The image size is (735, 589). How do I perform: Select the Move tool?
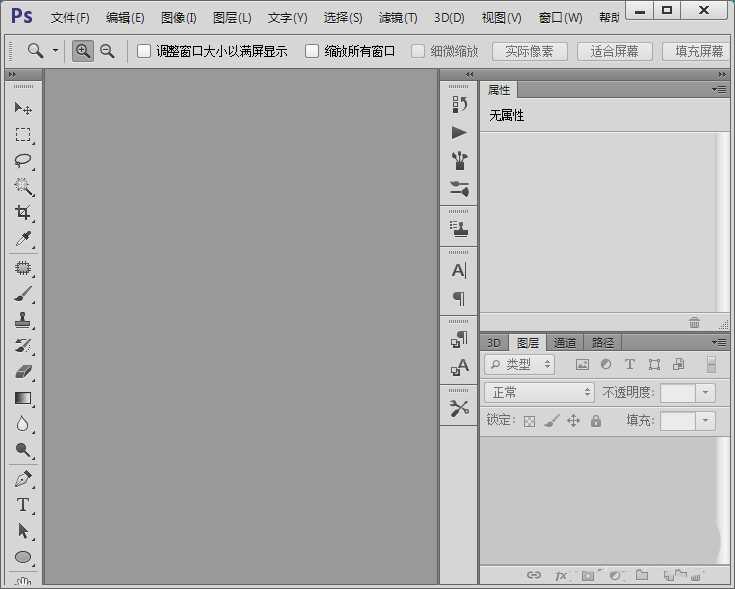tap(23, 108)
